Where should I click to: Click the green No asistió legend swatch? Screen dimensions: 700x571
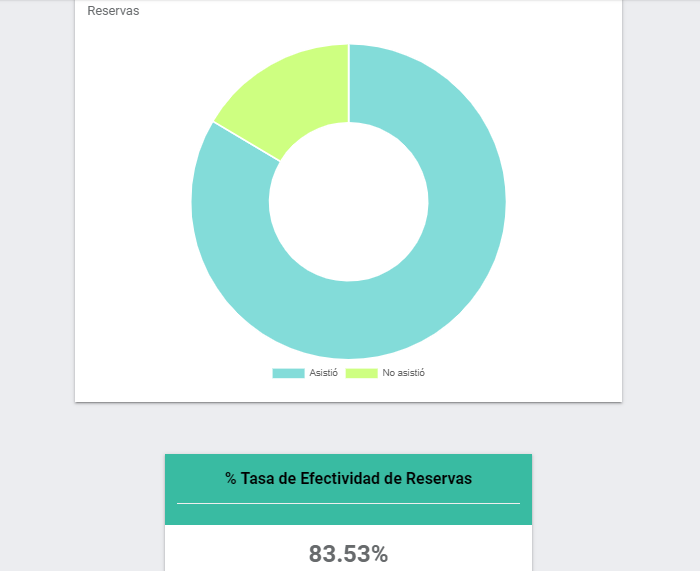pos(362,373)
